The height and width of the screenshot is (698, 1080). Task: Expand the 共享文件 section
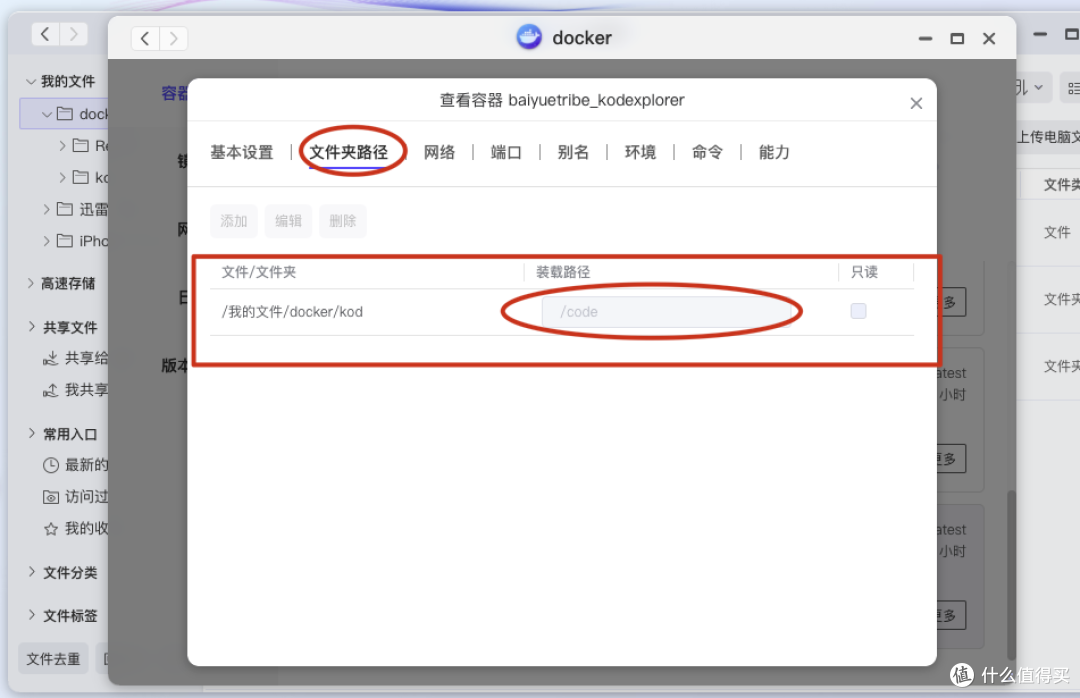click(x=32, y=327)
